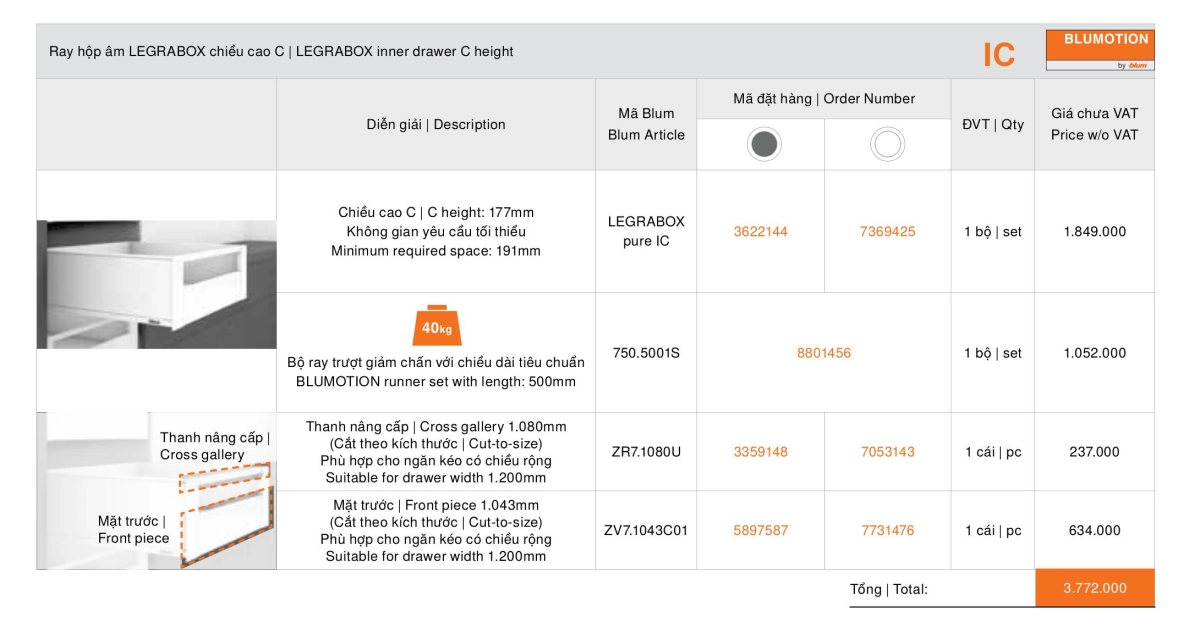Click article code ZV7.1043C01

(646, 531)
